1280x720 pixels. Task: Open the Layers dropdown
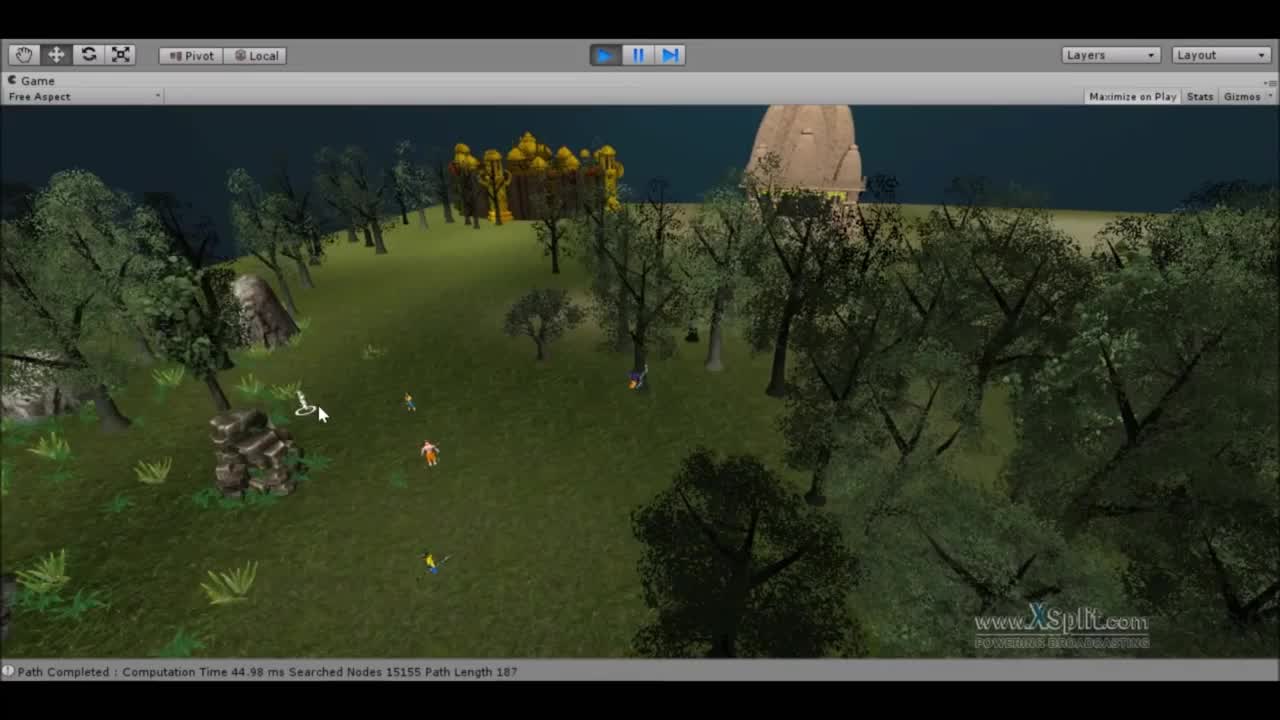click(x=1110, y=55)
